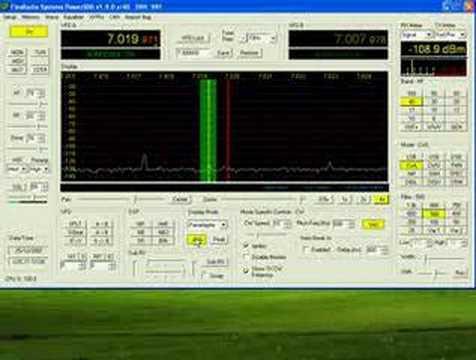Screen dimensions: 476x360
Task: Click the VFO Lock button
Action: (193, 38)
